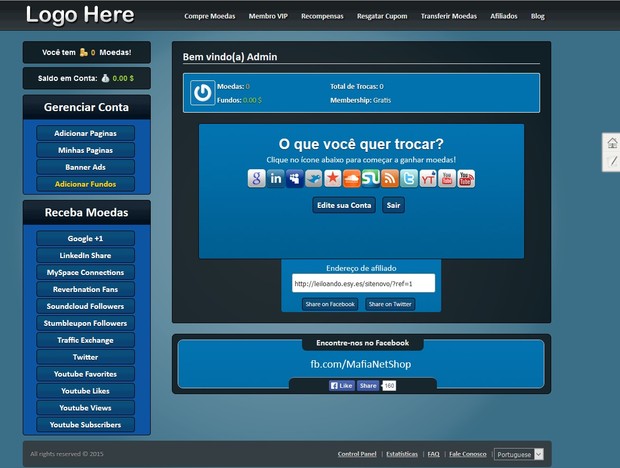Open the orange Soundcloud icon
Image resolution: width=620 pixels, height=468 pixels.
352,179
